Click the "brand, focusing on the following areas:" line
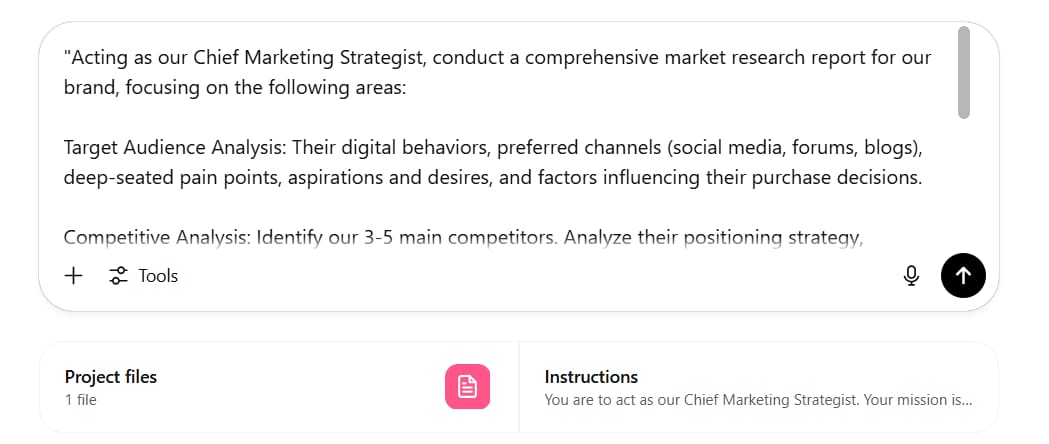This screenshot has width=1049, height=444. pyautogui.click(x=235, y=88)
